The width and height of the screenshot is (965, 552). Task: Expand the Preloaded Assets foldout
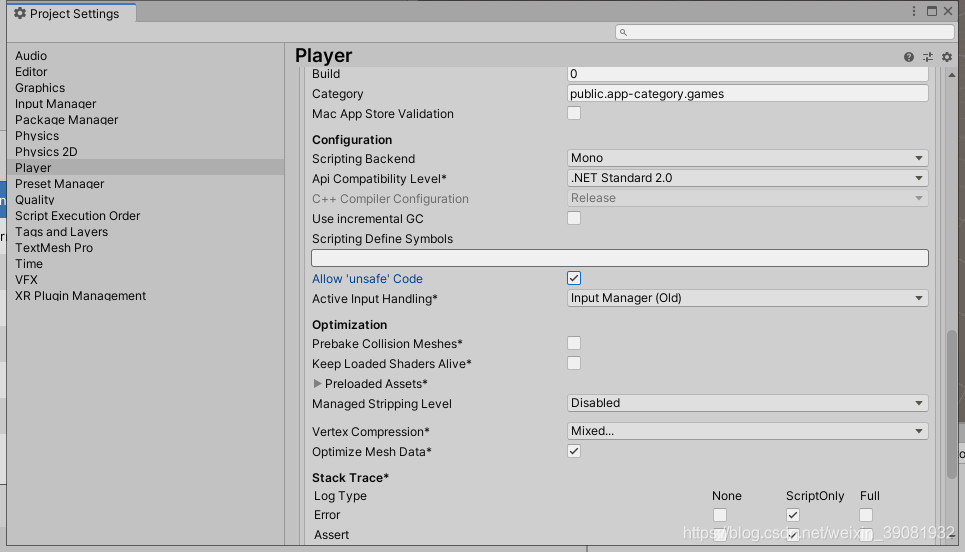(318, 383)
